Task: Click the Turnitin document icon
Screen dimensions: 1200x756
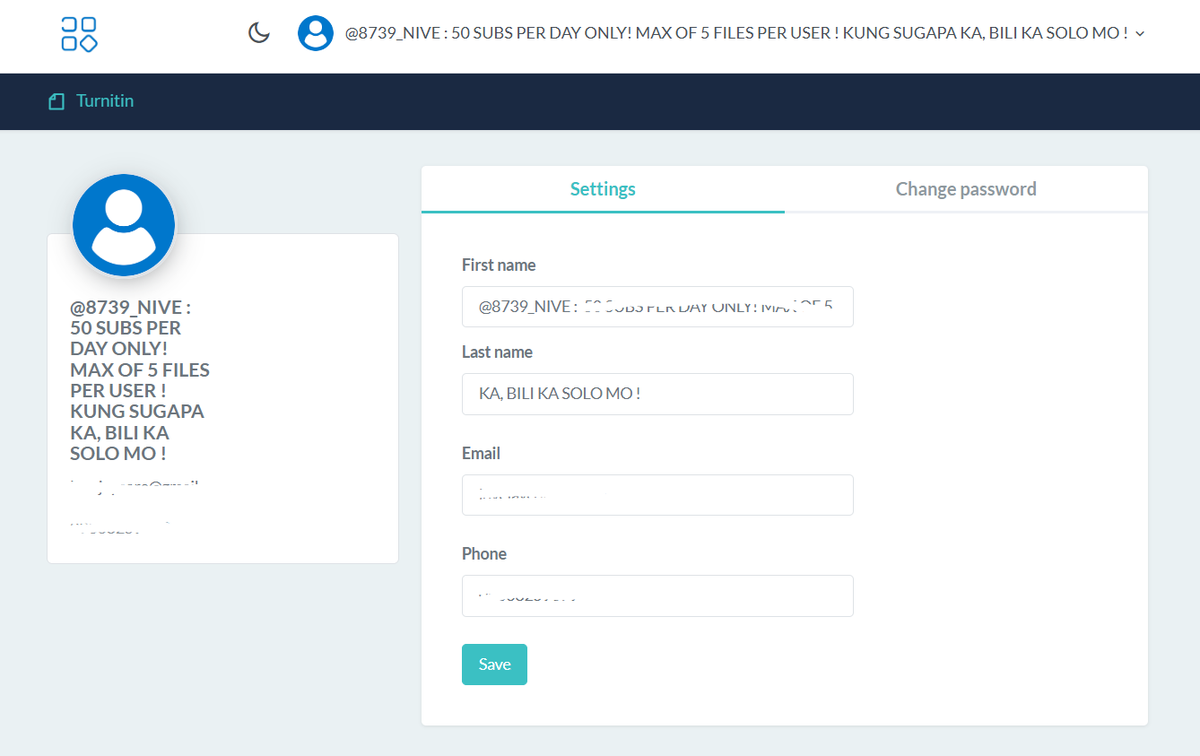Action: [x=56, y=101]
